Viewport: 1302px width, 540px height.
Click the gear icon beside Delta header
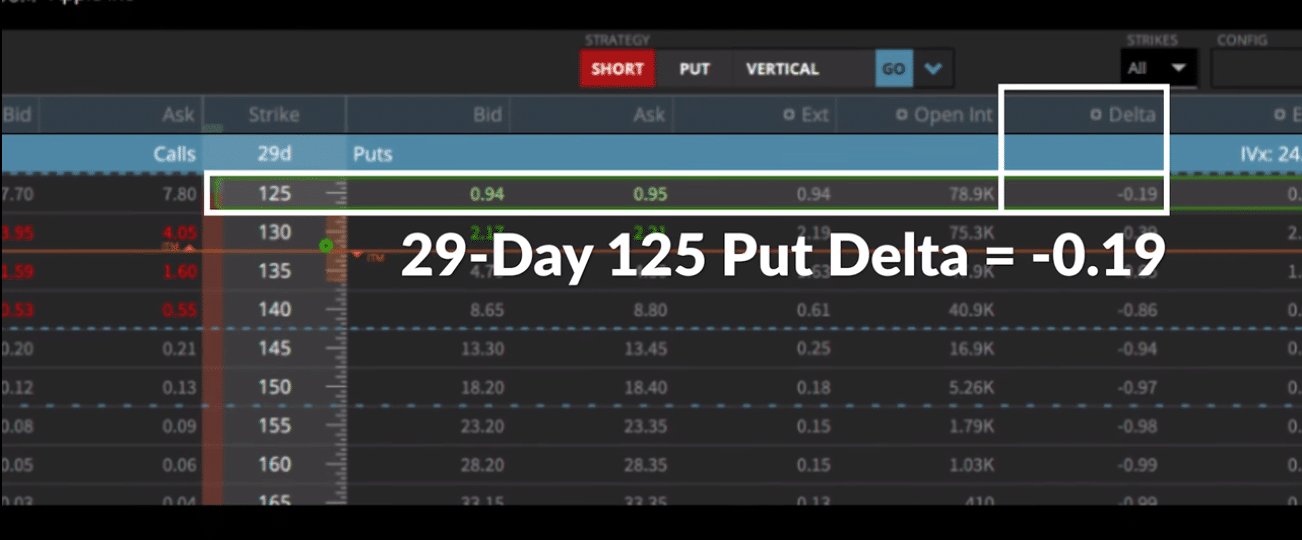tap(1096, 115)
